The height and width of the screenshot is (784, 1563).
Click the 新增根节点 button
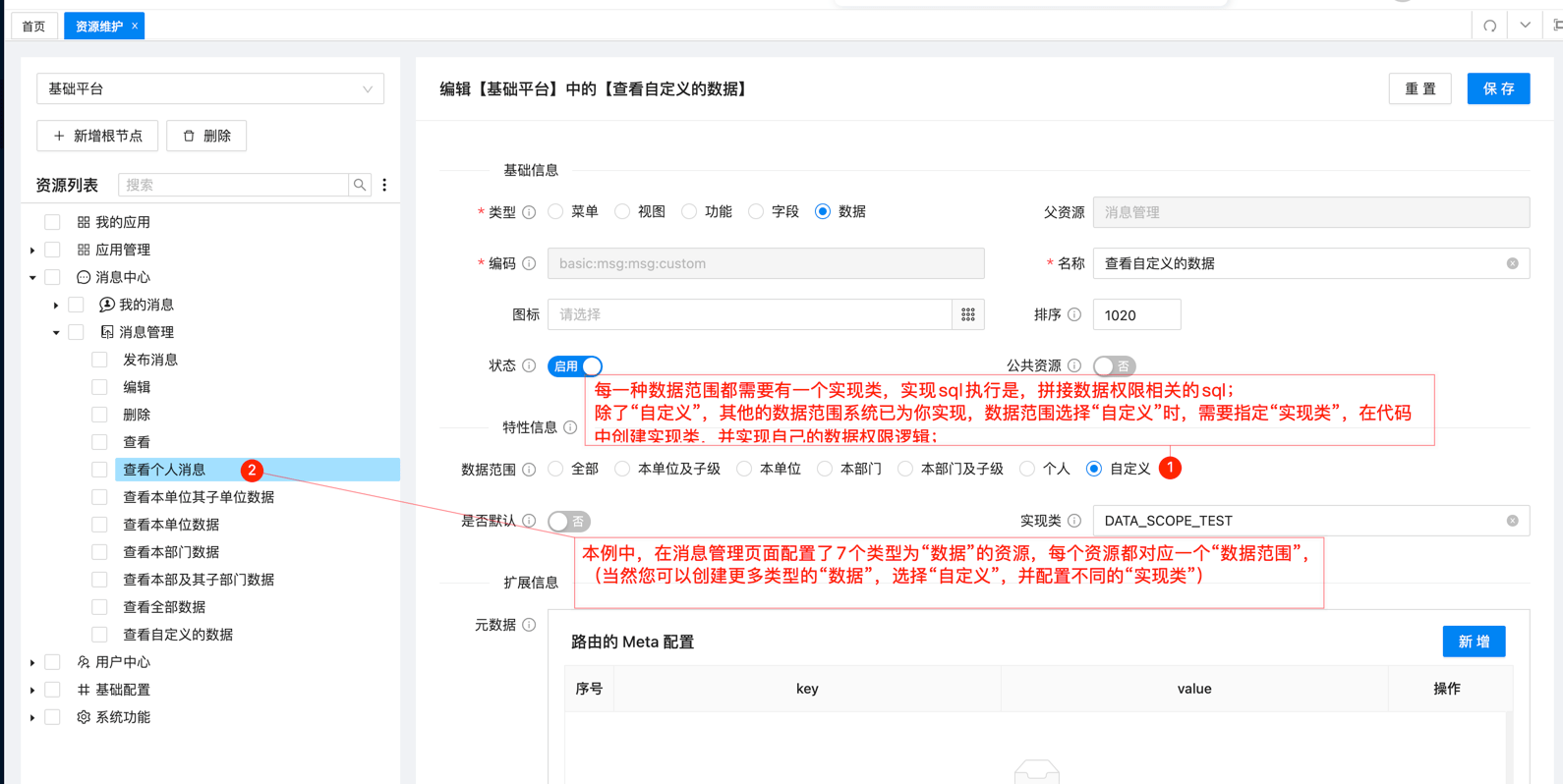pyautogui.click(x=97, y=136)
